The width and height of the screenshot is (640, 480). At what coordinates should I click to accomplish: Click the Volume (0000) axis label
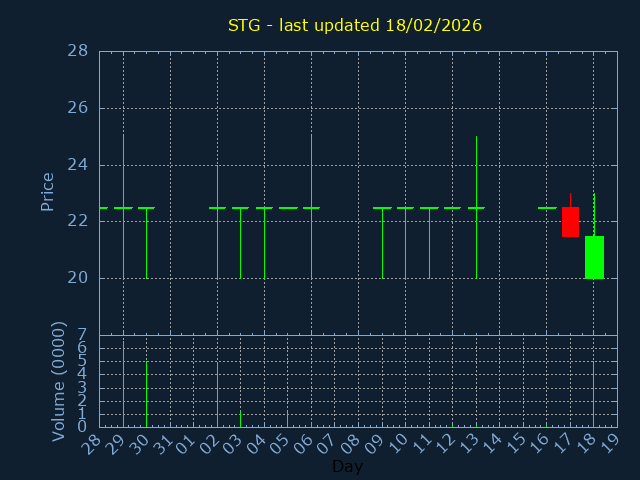59,381
